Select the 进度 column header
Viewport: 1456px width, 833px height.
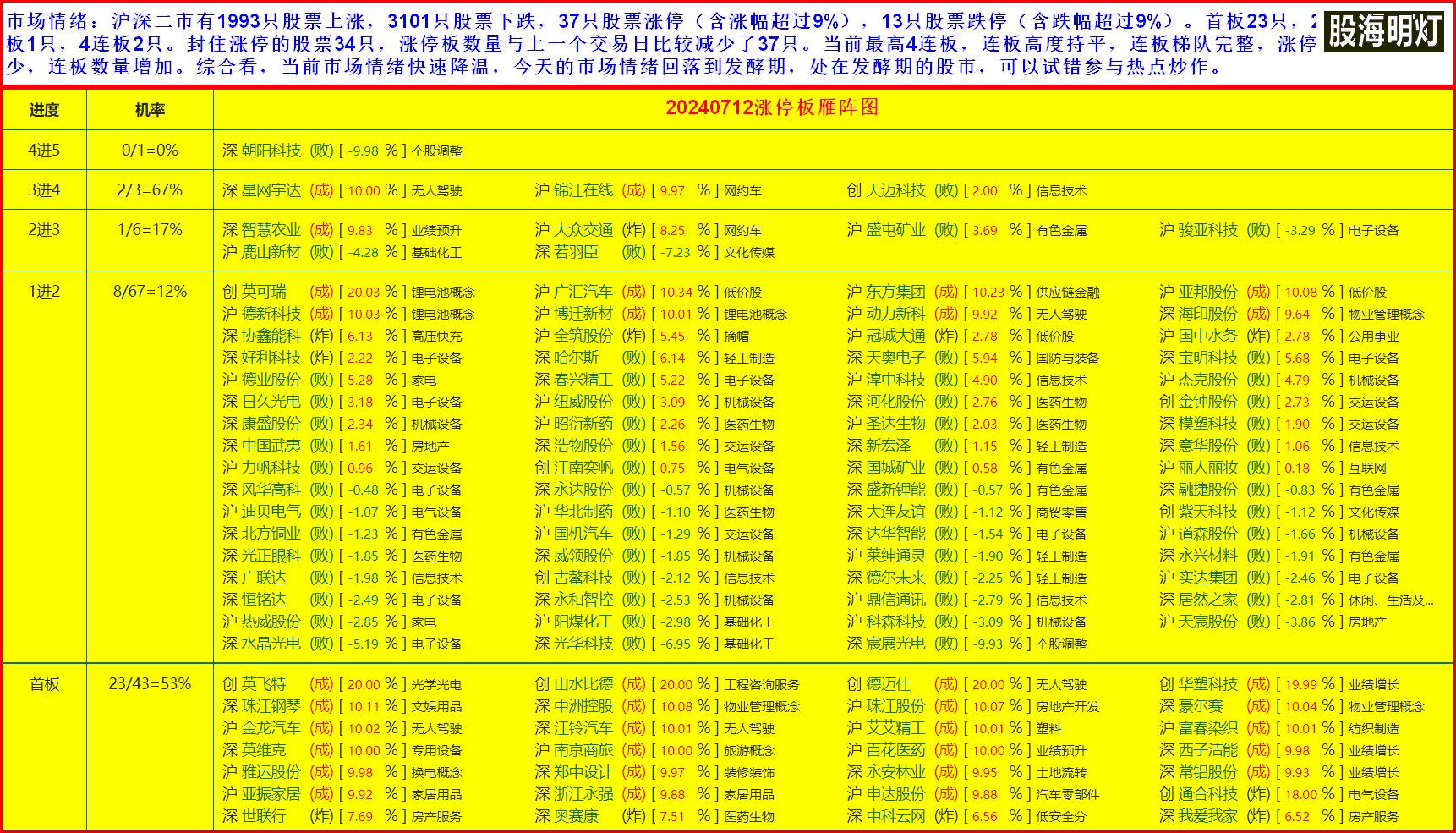(x=44, y=110)
